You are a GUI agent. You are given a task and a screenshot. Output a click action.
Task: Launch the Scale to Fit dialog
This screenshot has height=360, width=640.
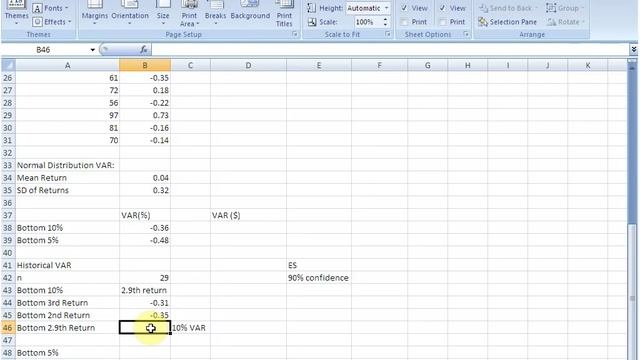coord(387,35)
